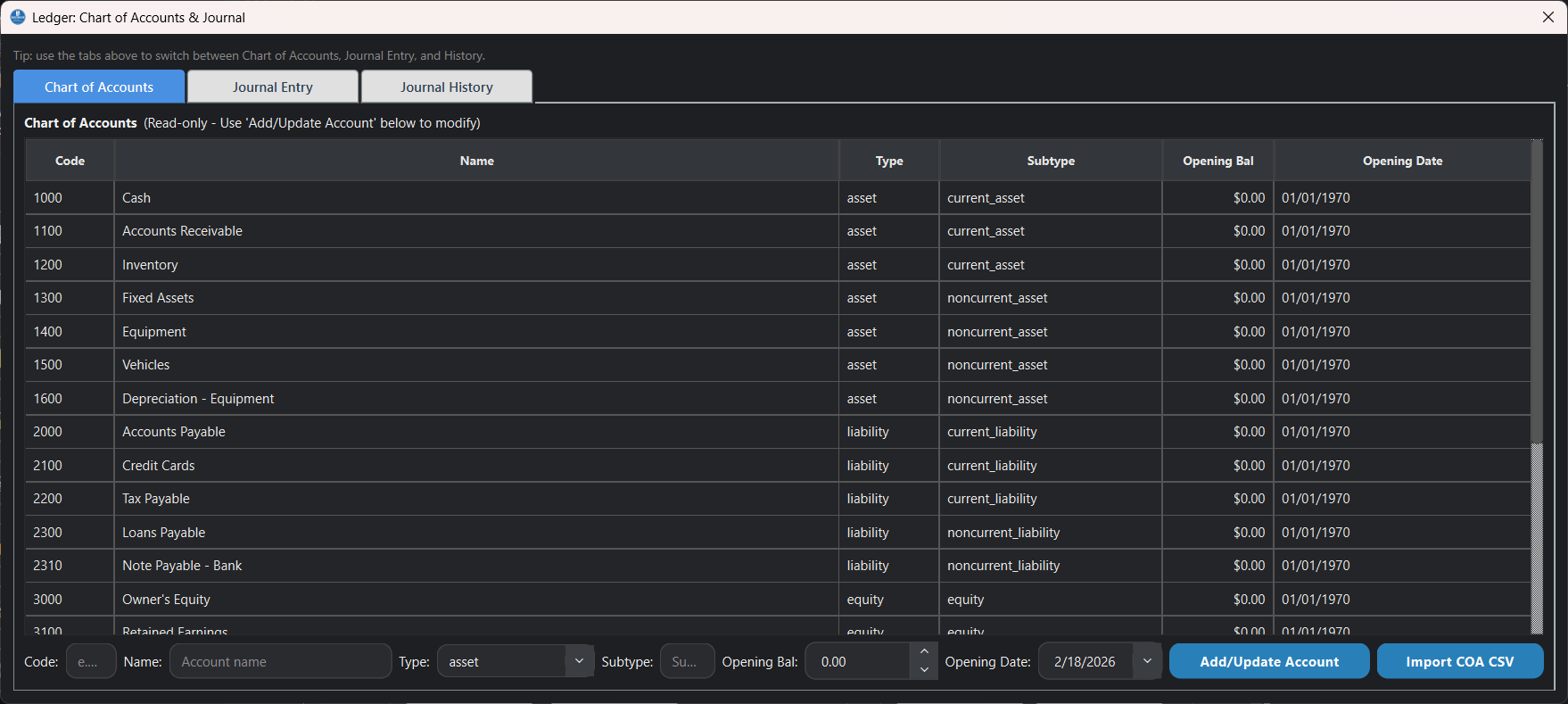Image resolution: width=1568 pixels, height=704 pixels.
Task: Click the opening date in Note Payable - Bank row
Action: point(1402,566)
